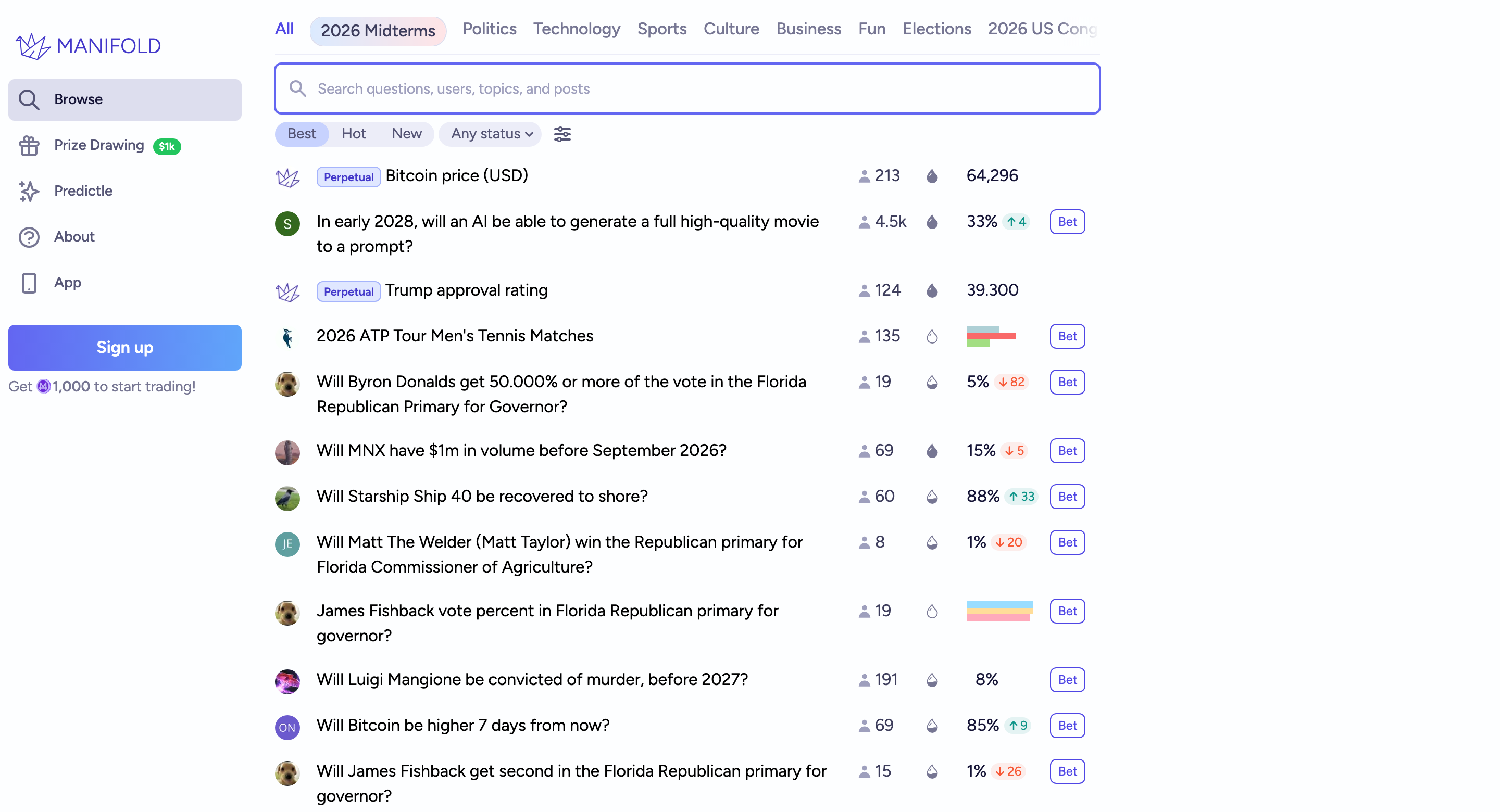Select the Hot sort option
The image size is (1500, 812).
click(354, 134)
